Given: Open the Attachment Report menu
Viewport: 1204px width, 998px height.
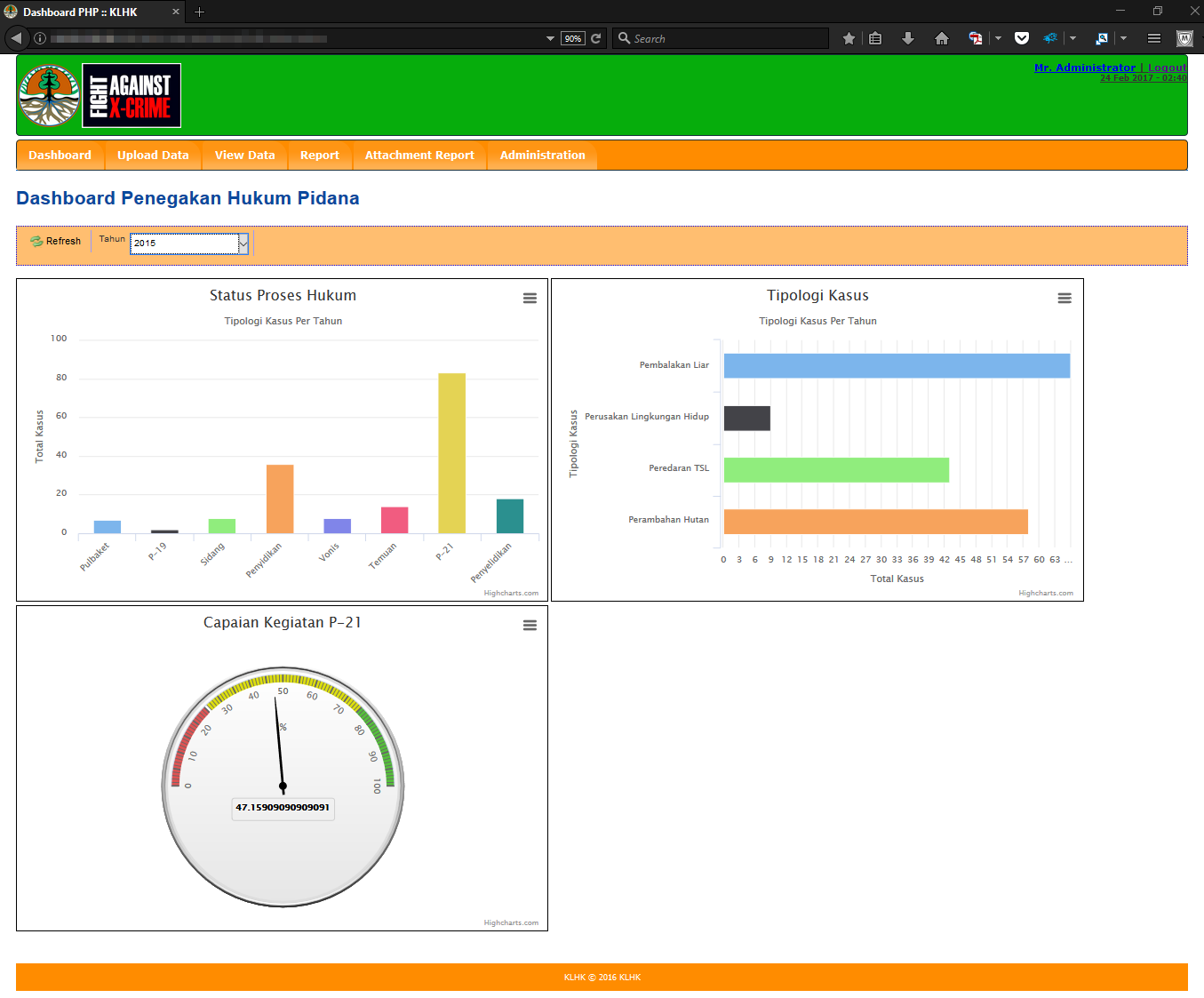Looking at the screenshot, I should click(419, 156).
